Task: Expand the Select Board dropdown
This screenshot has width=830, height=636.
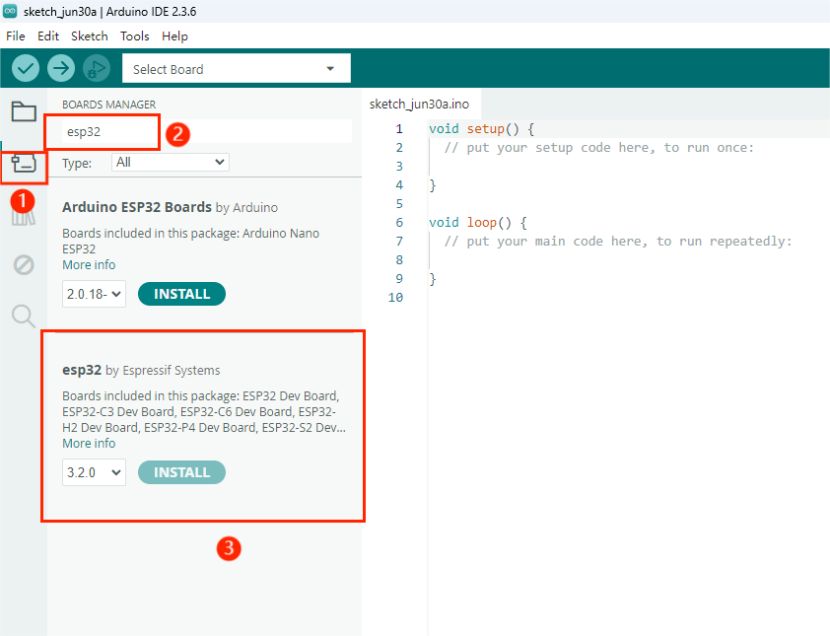Action: pyautogui.click(x=235, y=69)
